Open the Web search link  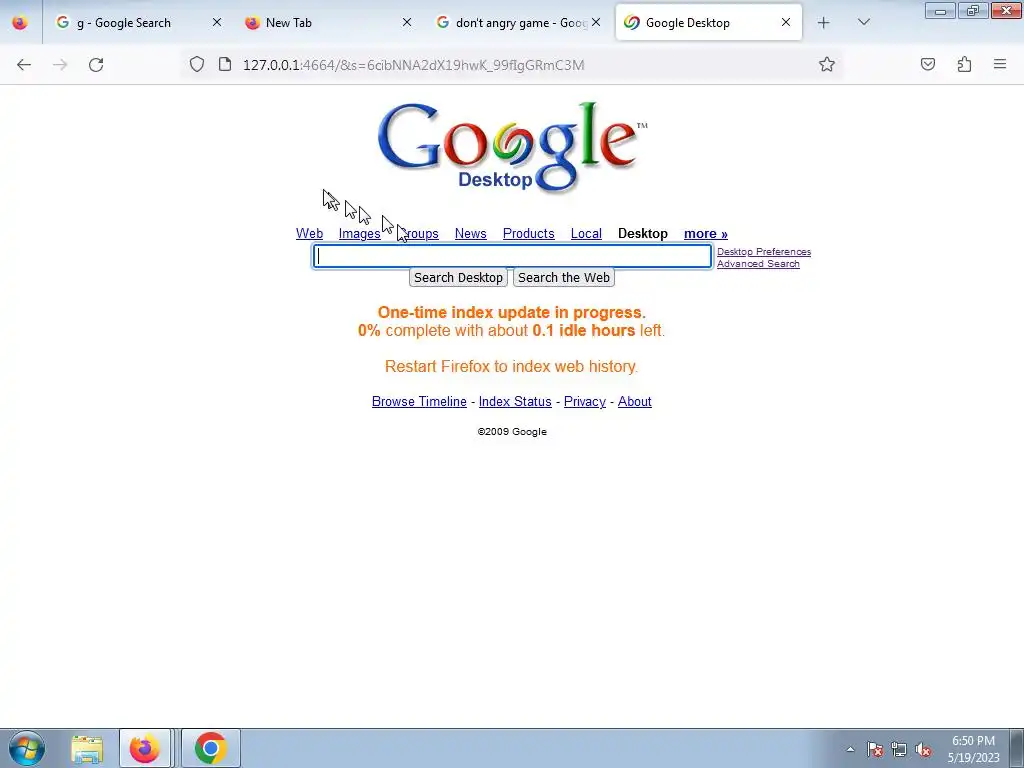tap(310, 233)
